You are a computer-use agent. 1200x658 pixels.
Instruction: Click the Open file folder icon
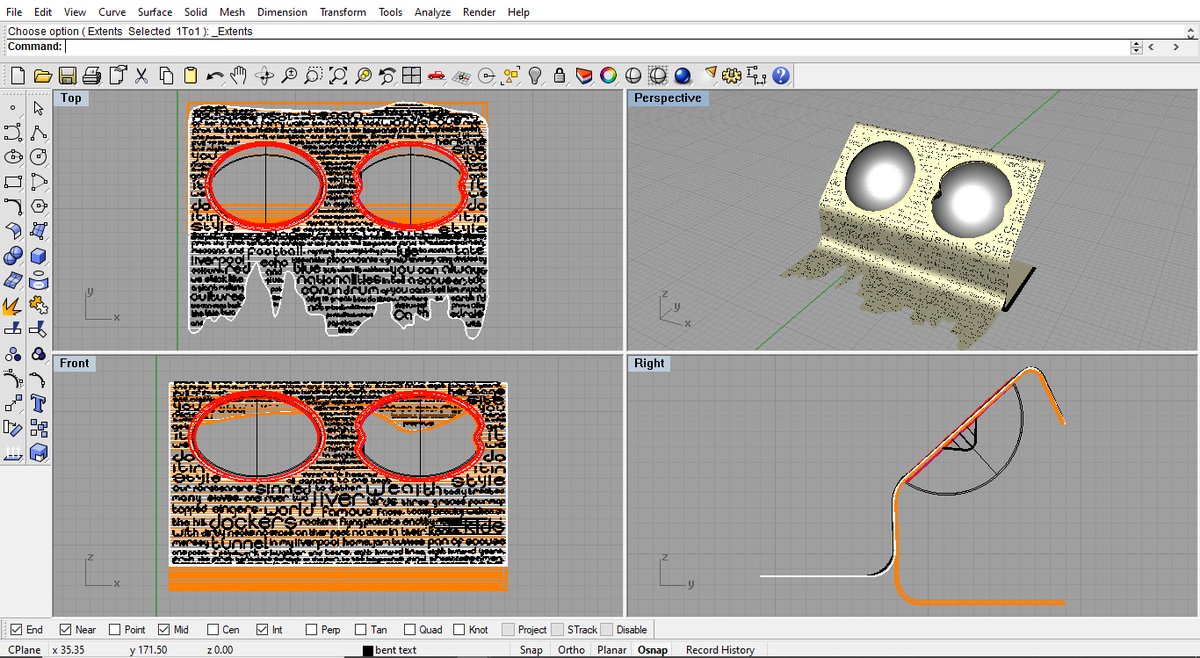[x=43, y=76]
